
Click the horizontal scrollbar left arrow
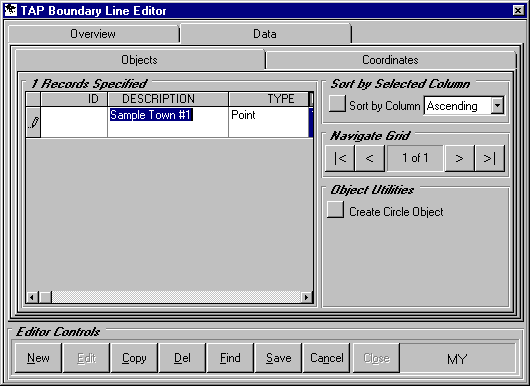32,297
